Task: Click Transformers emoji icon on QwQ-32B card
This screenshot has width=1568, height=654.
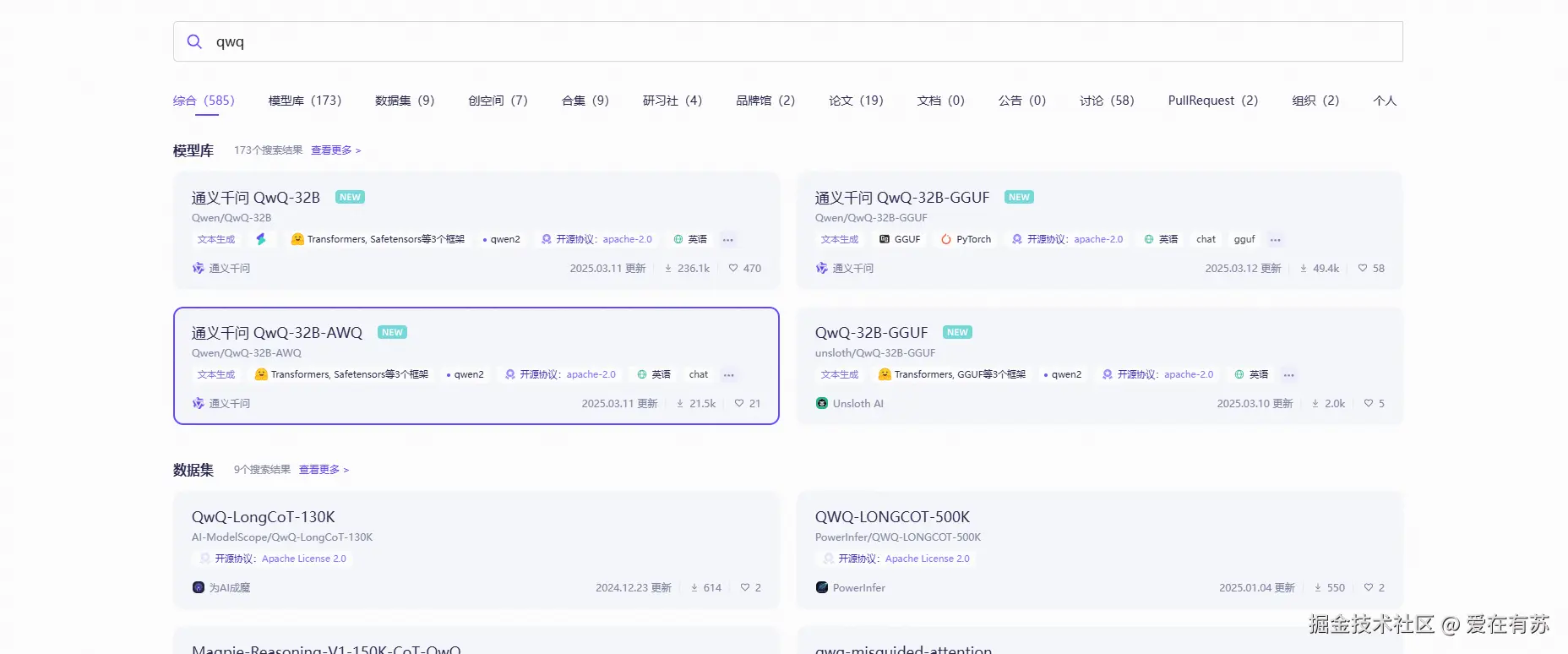Action: tap(297, 239)
